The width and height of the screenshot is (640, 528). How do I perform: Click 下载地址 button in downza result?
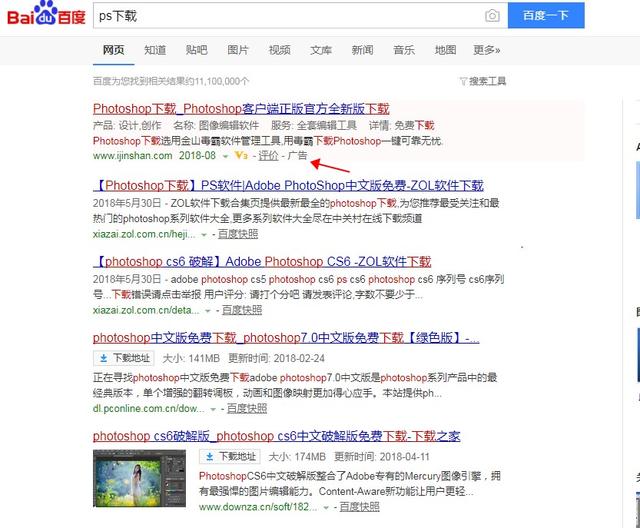point(230,456)
